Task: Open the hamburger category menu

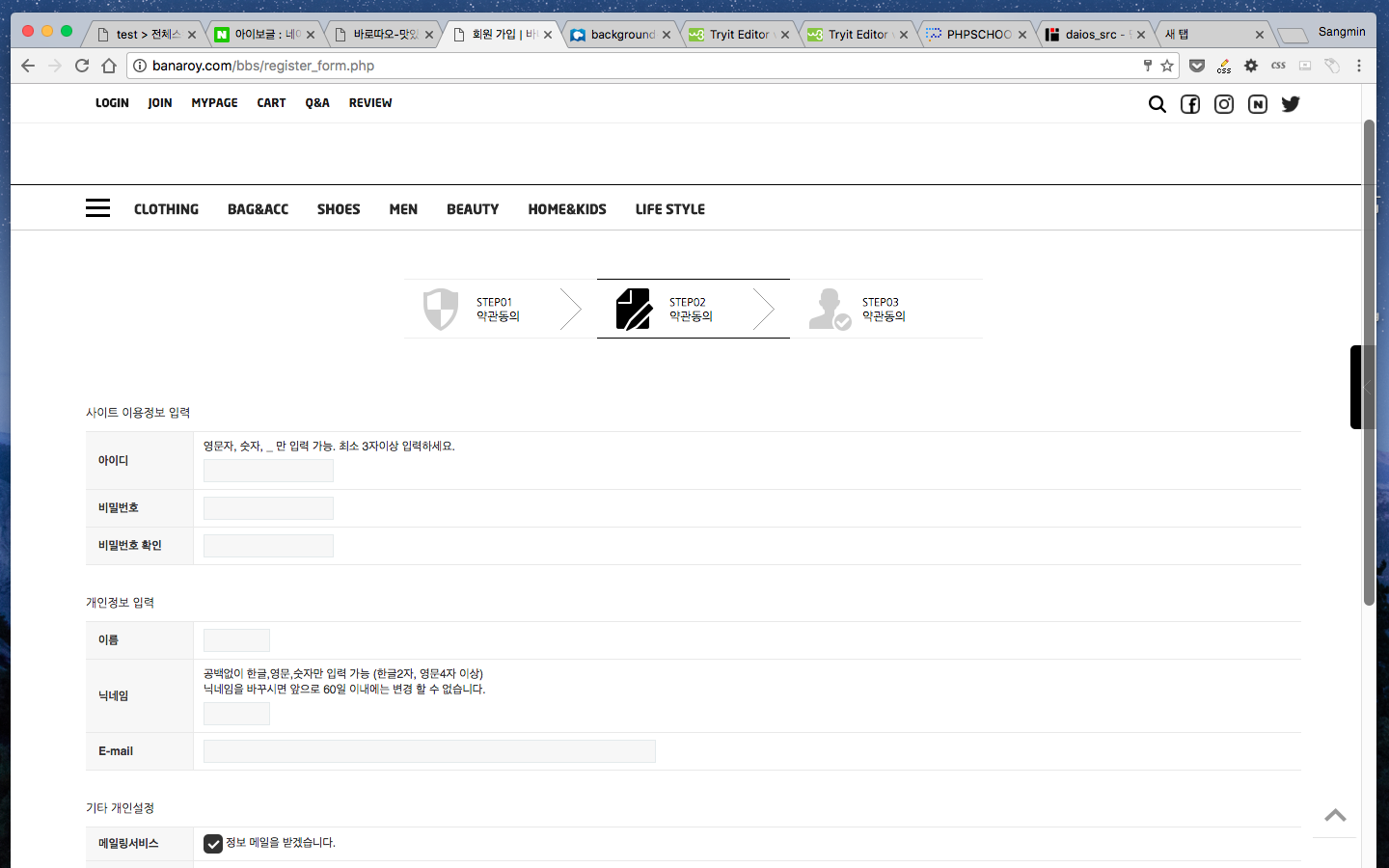Action: coord(97,208)
